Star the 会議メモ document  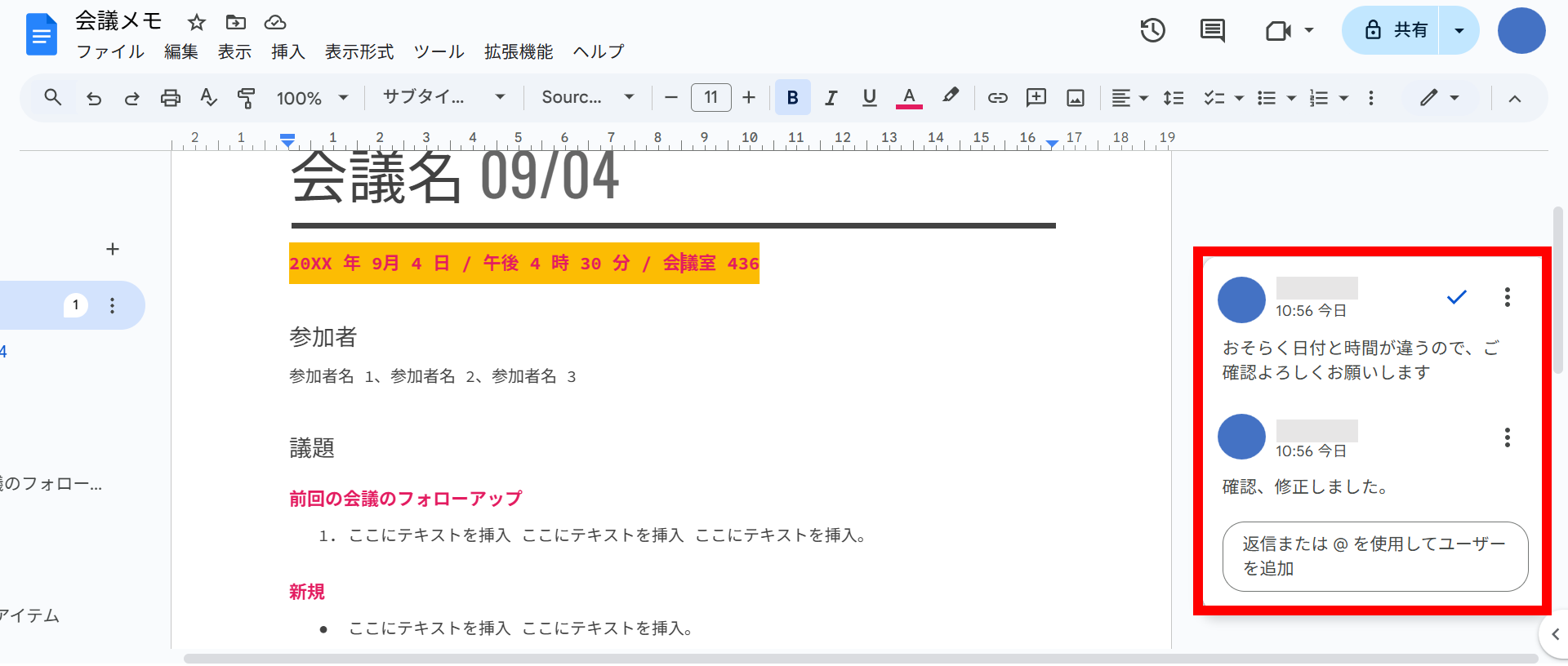coord(196,22)
